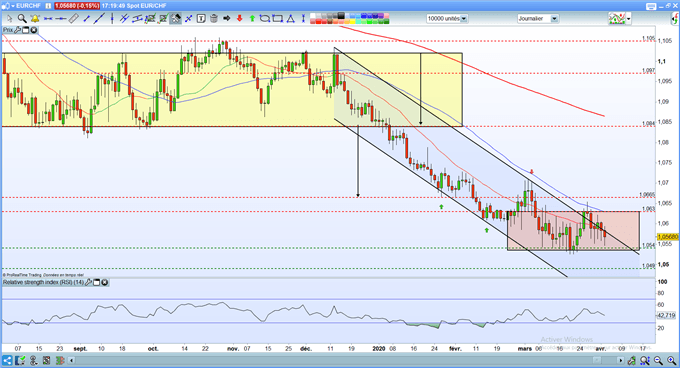Expand the chart style dropdown arrow
This screenshot has height=368, width=680.
pyautogui.click(x=628, y=19)
